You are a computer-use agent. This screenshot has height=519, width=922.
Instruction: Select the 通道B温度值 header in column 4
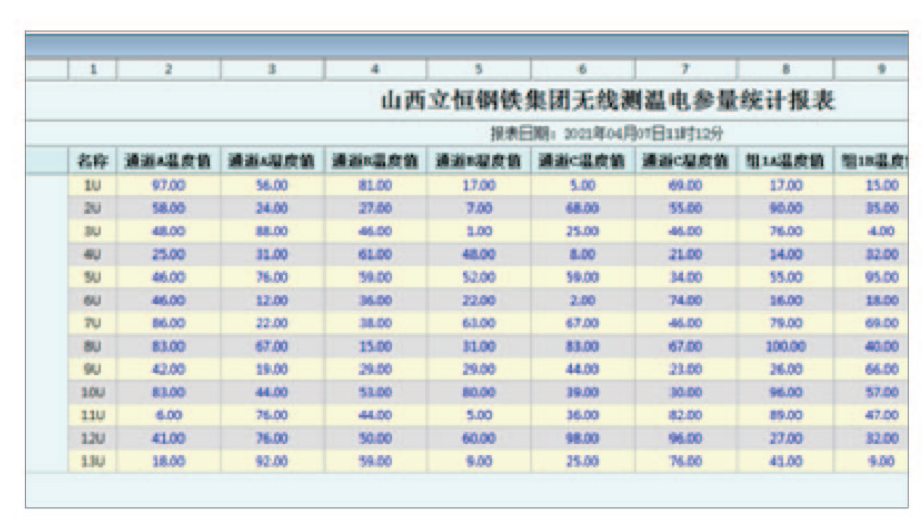(x=376, y=161)
